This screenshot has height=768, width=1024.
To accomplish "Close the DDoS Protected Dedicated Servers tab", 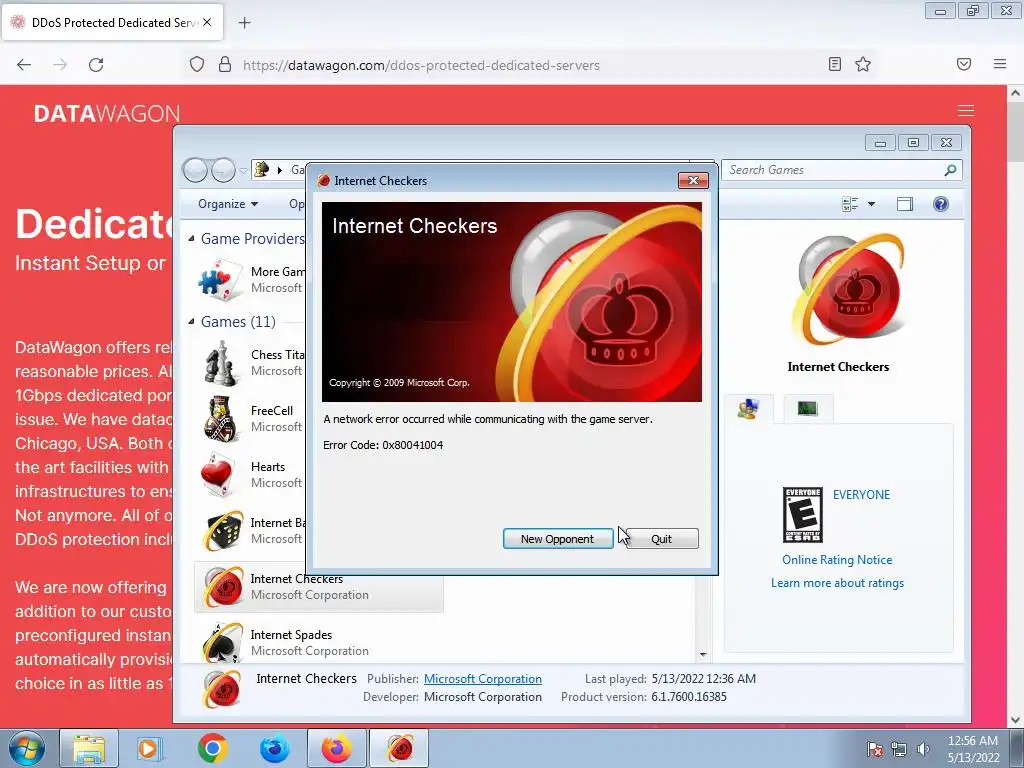I will tap(207, 22).
